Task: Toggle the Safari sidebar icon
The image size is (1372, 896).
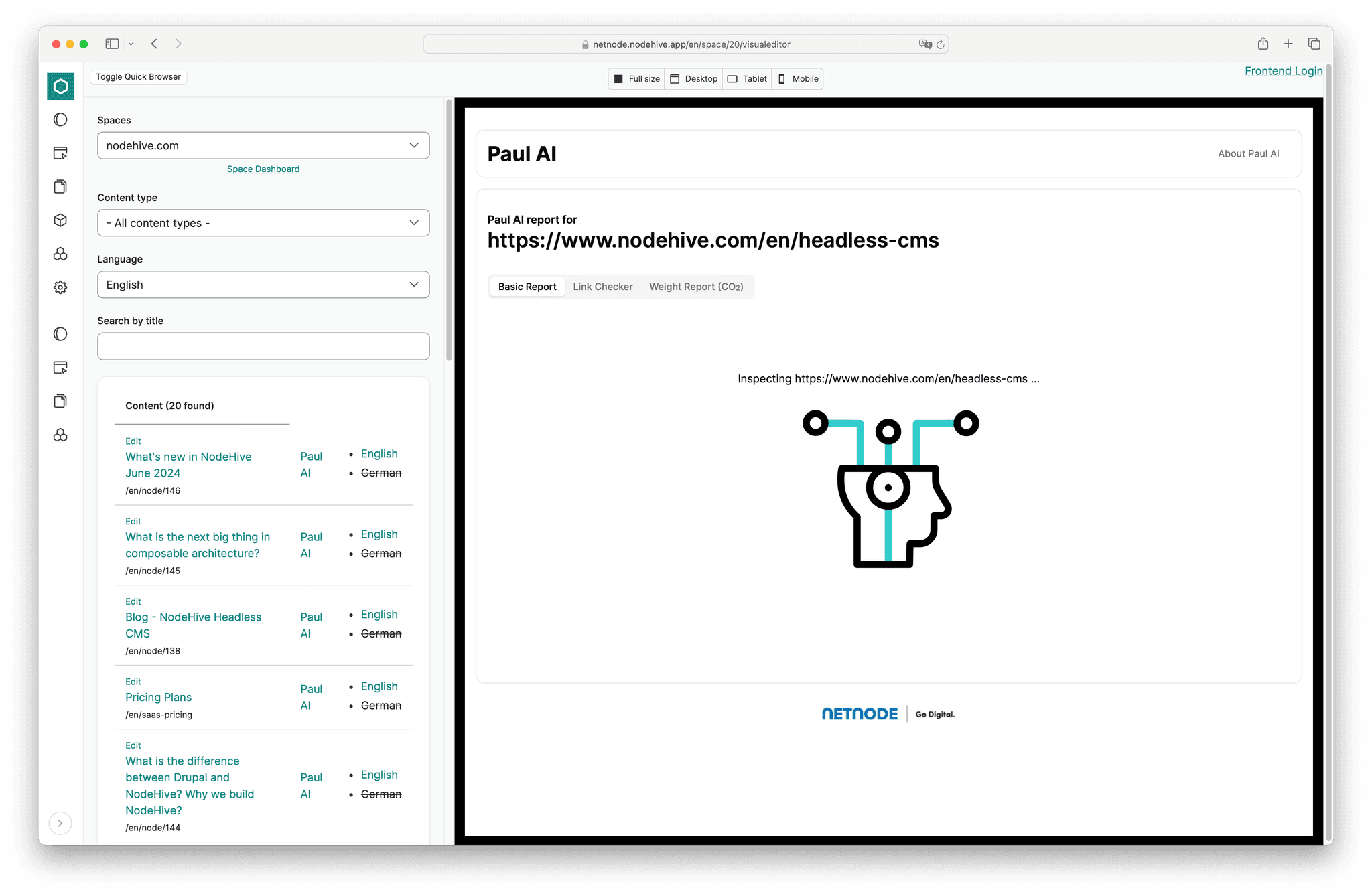Action: coord(112,44)
